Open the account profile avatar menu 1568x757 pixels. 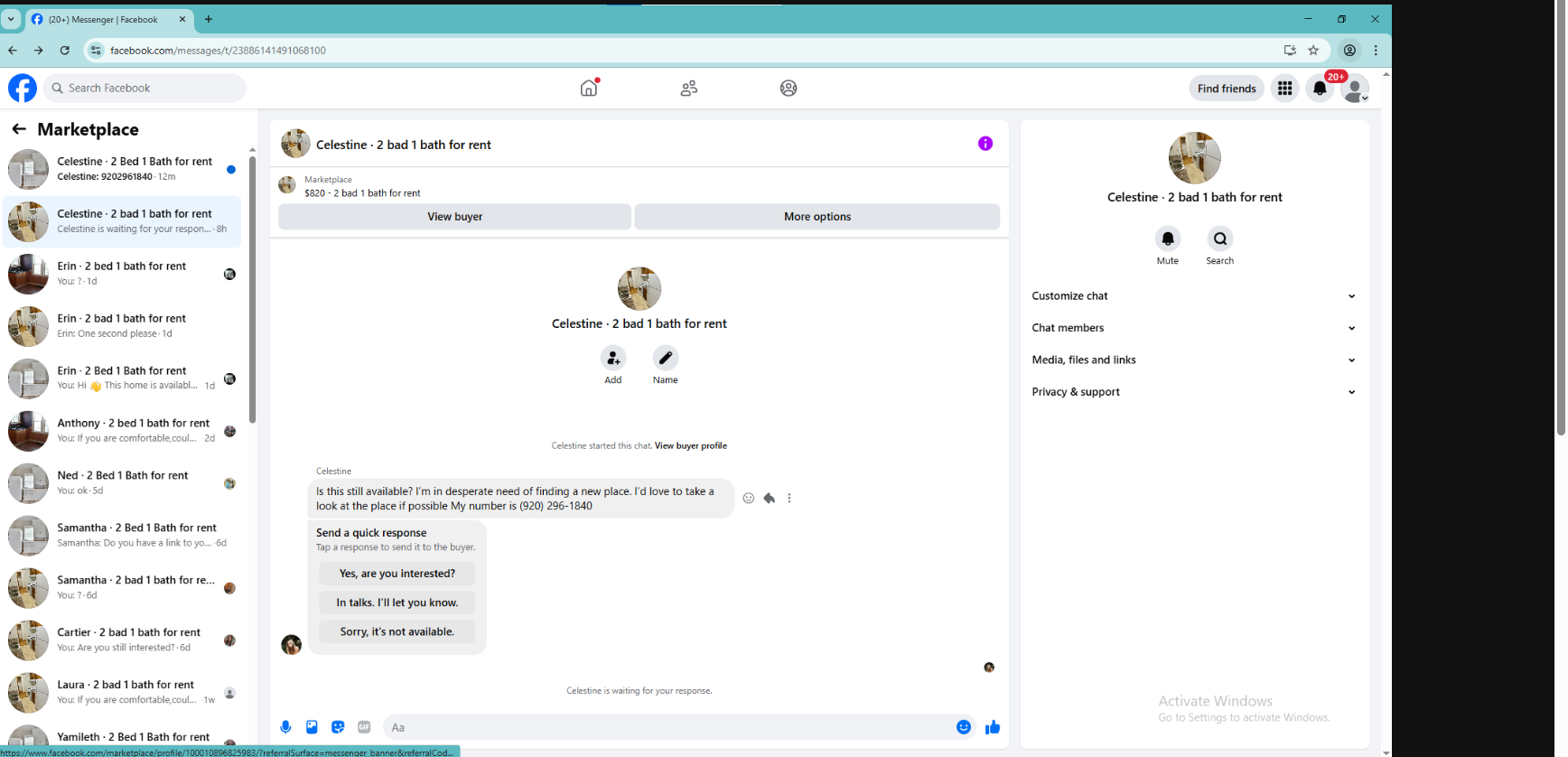point(1355,88)
